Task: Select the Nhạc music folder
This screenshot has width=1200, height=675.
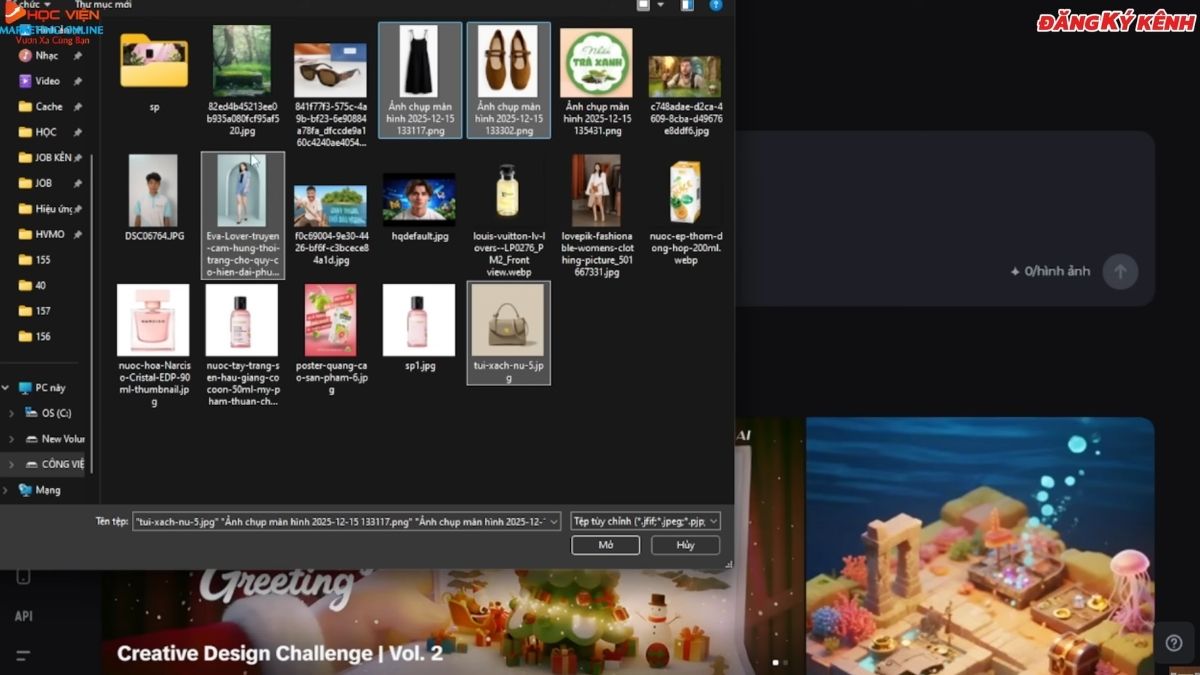Action: click(x=46, y=56)
